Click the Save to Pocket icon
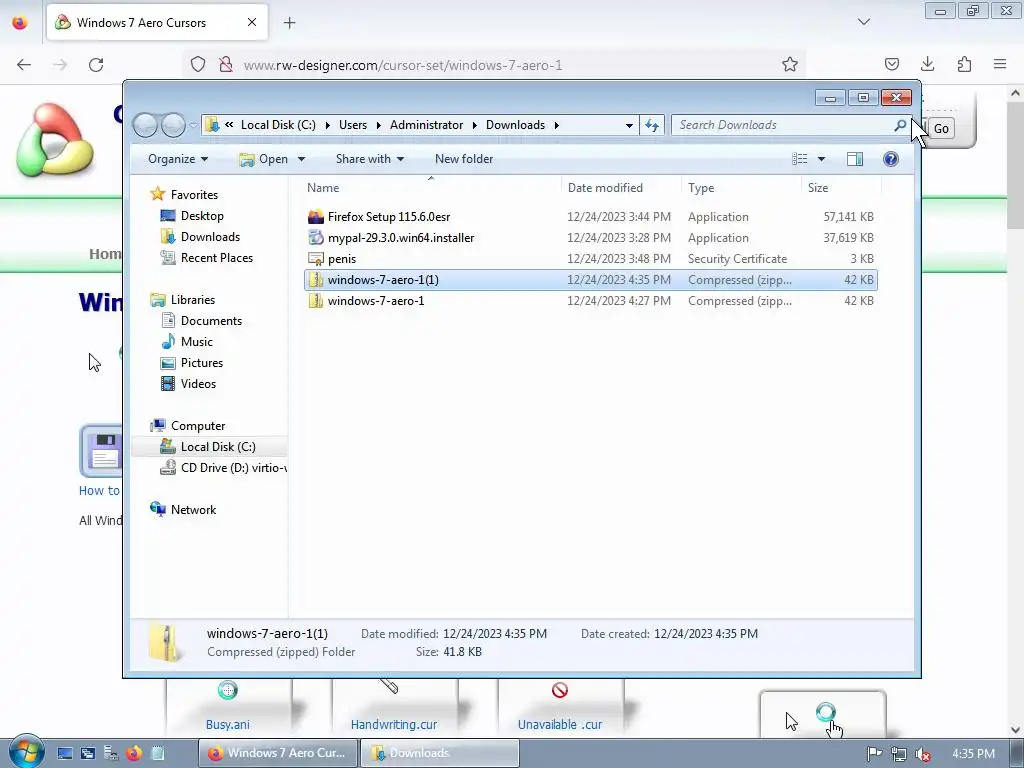 coord(891,64)
